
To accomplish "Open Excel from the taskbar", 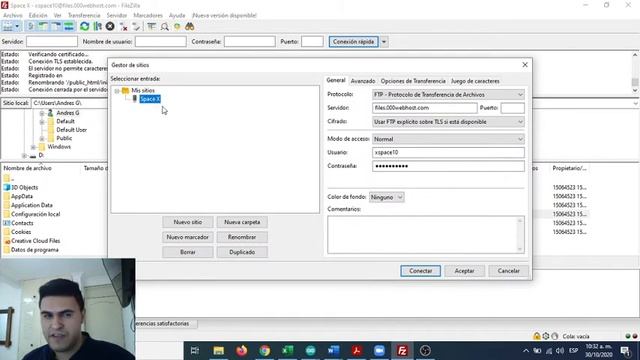I will point(288,351).
